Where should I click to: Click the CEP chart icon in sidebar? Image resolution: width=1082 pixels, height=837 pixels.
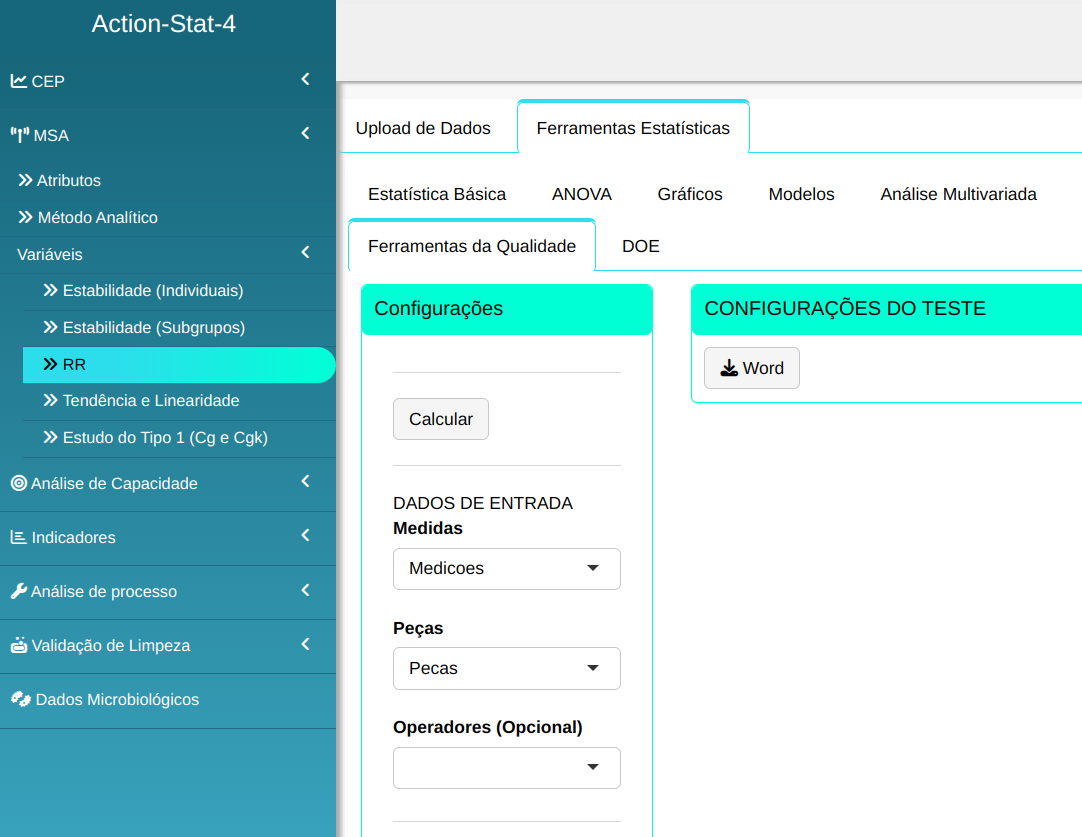point(19,81)
